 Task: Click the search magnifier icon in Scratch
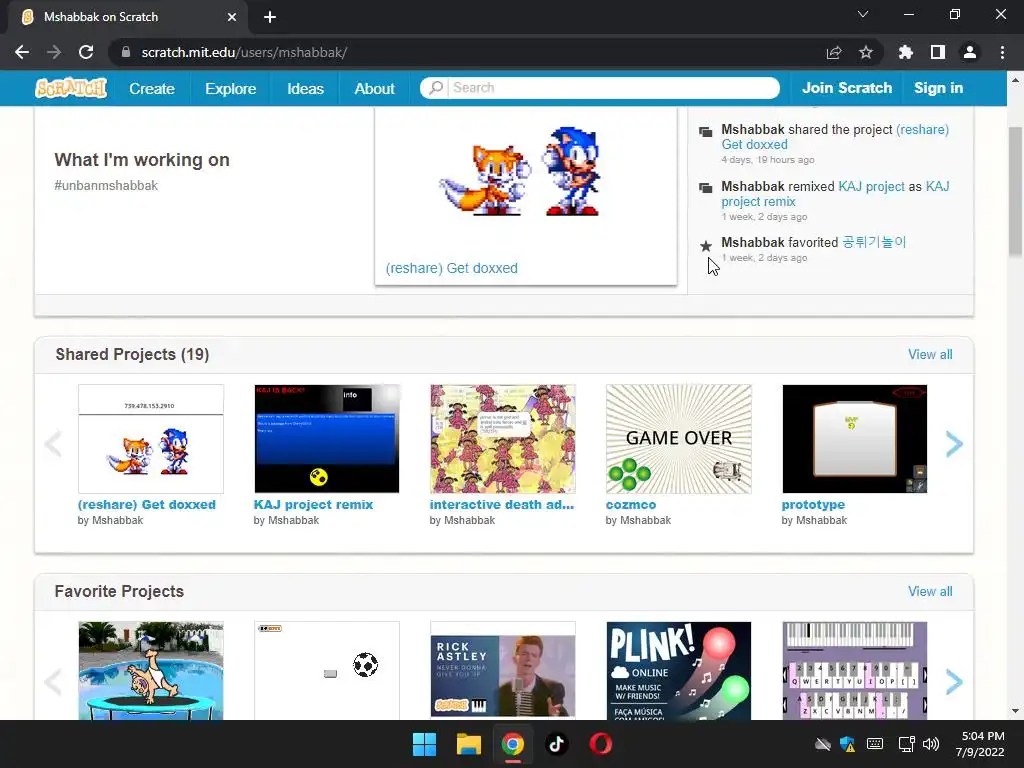tap(436, 88)
